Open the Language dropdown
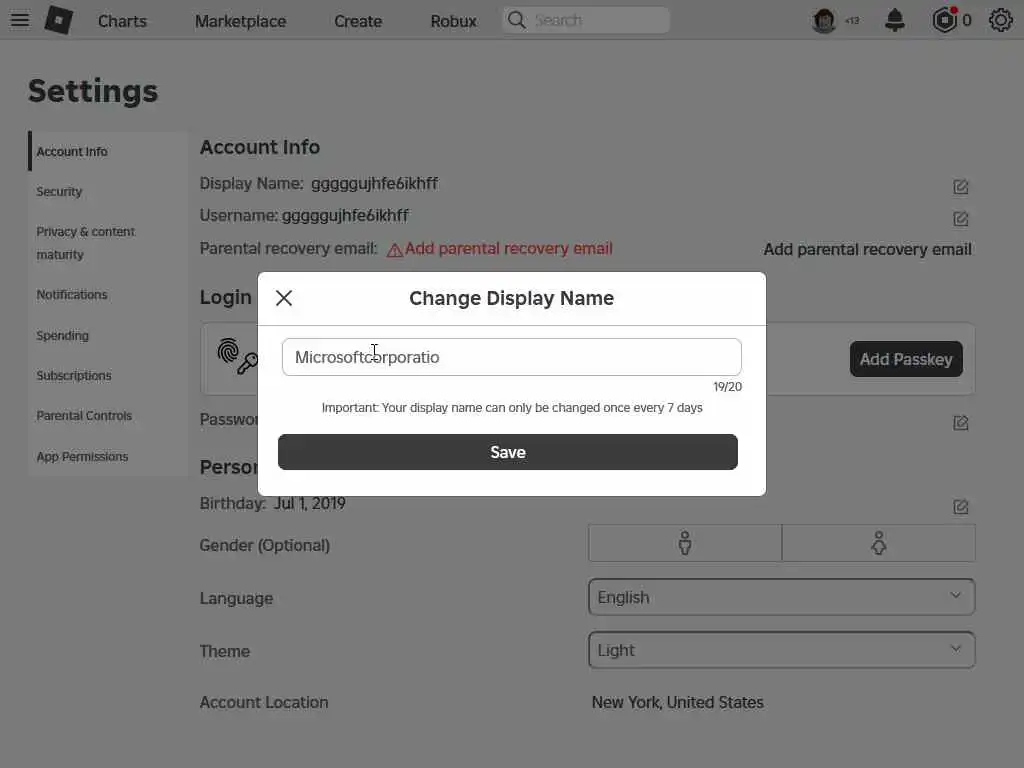 point(781,597)
